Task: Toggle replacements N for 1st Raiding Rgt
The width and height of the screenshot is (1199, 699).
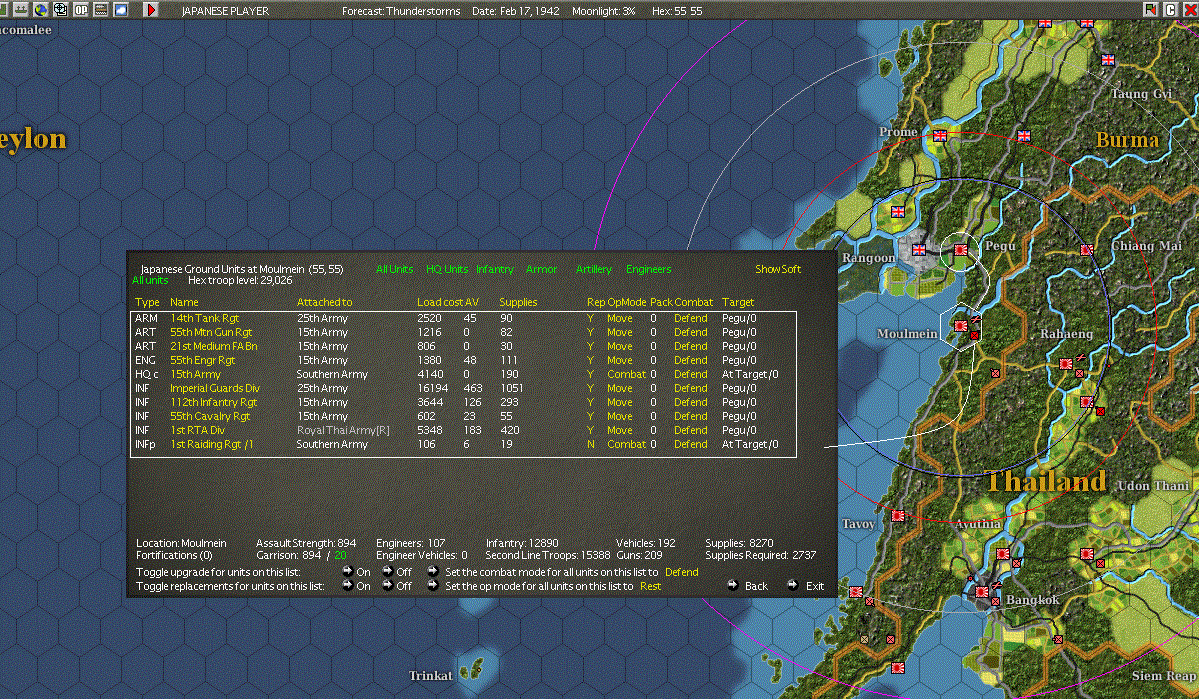Action: point(590,444)
